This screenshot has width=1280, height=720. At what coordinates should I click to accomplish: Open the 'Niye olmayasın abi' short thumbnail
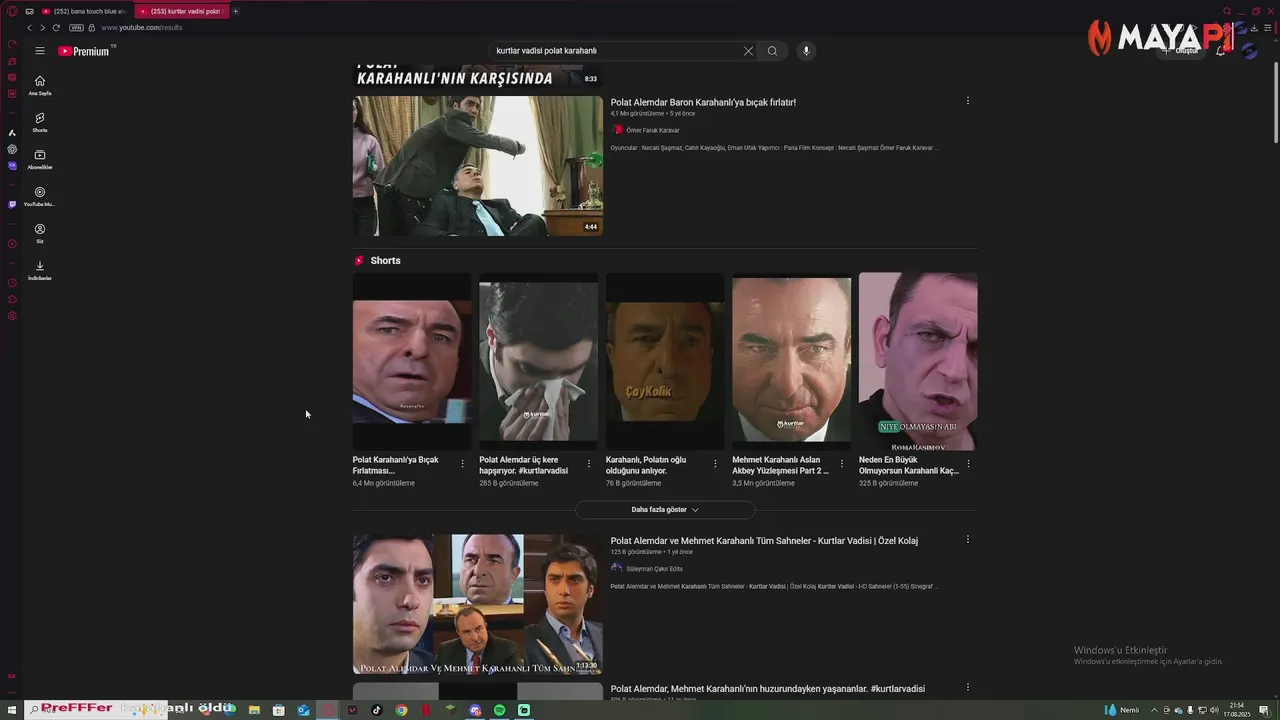(x=918, y=362)
